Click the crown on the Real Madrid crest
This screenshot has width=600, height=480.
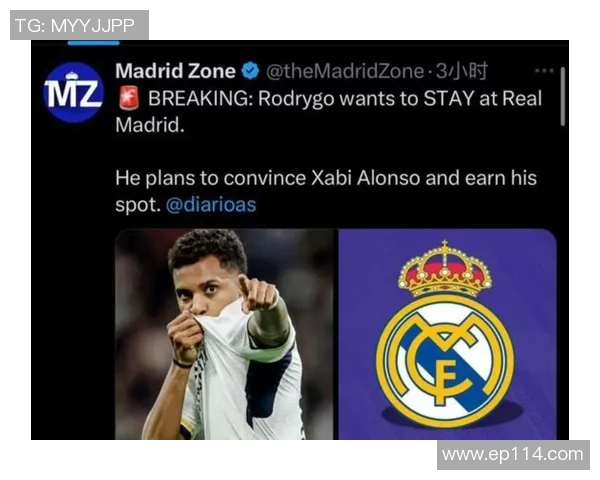(x=444, y=269)
